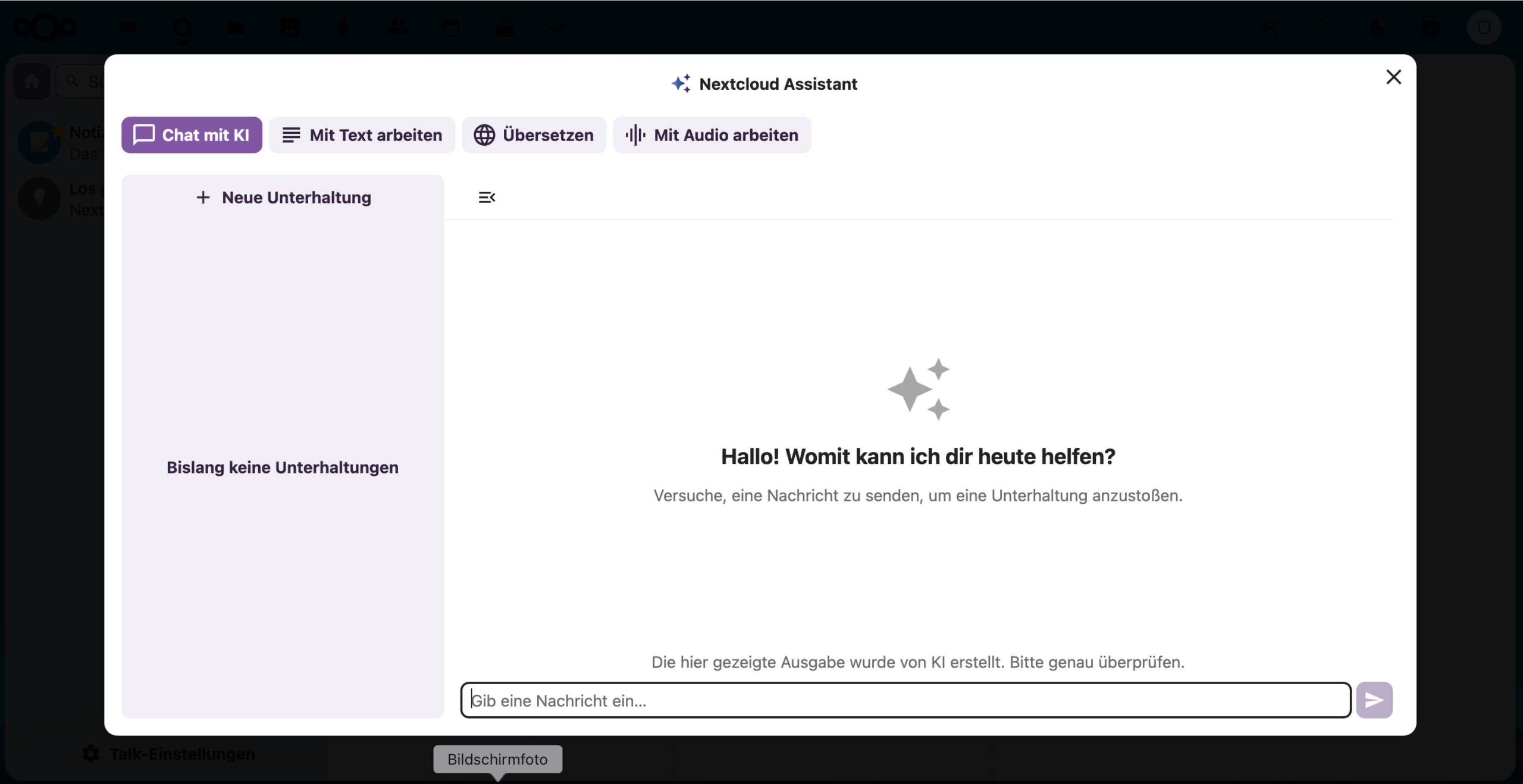Open the Contacts app icon

point(397,28)
